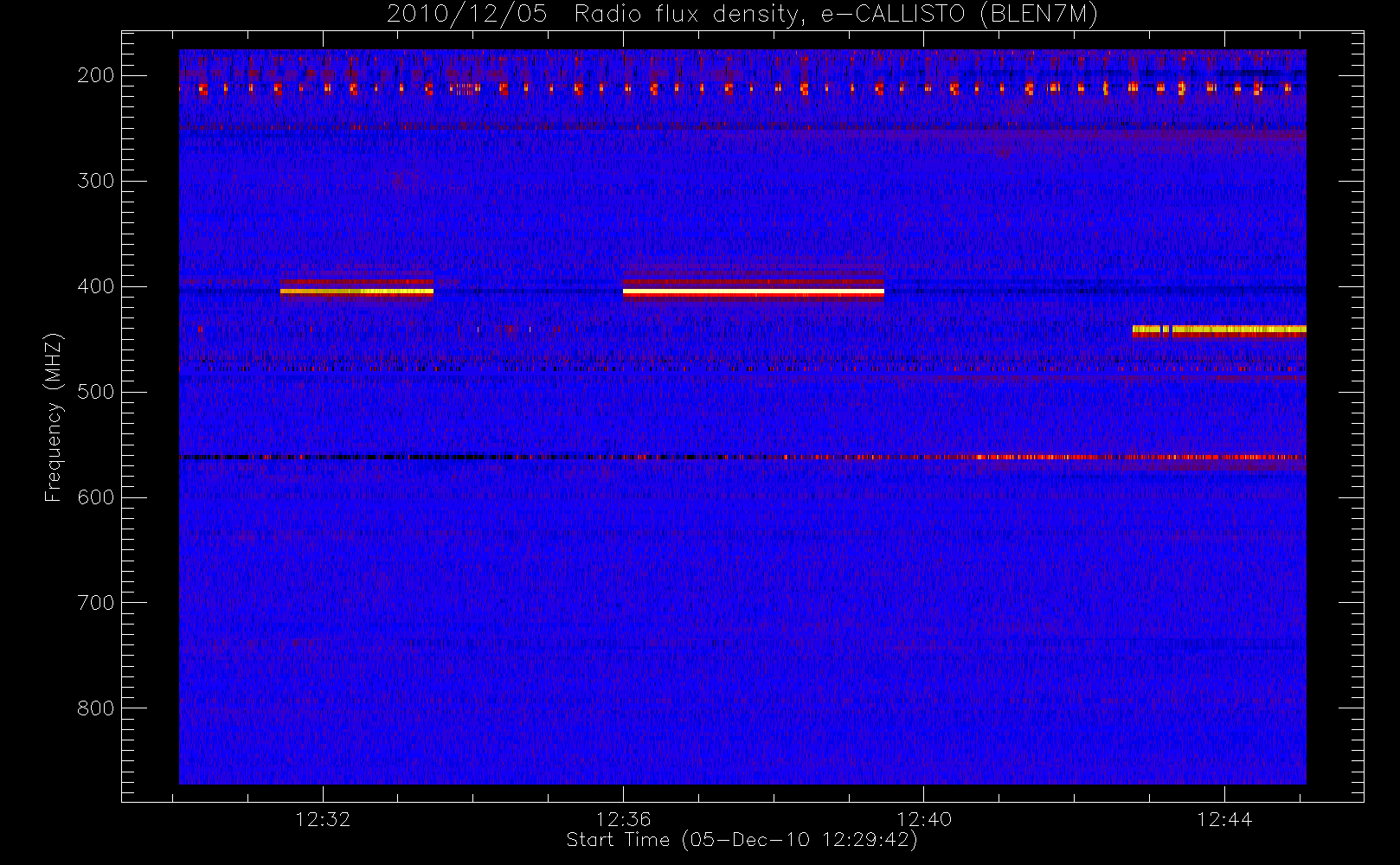Image resolution: width=1400 pixels, height=865 pixels.
Task: Click the yellow 440 MHz emission near 12:44
Action: coord(1219,330)
